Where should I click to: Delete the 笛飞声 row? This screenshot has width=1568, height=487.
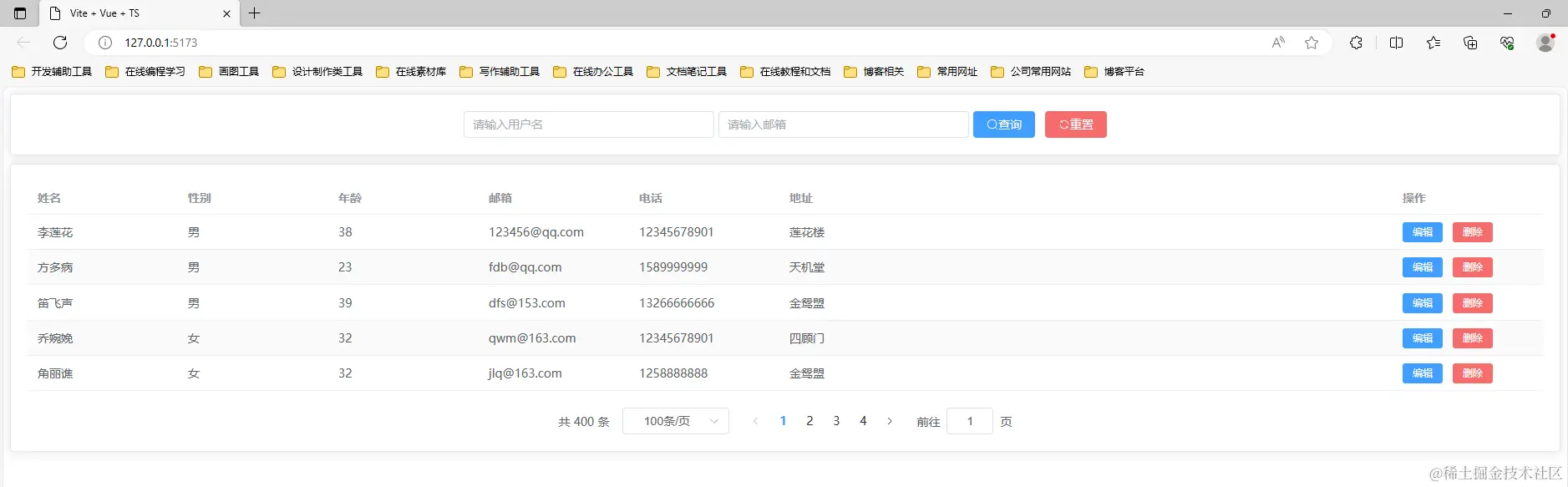tap(1473, 303)
